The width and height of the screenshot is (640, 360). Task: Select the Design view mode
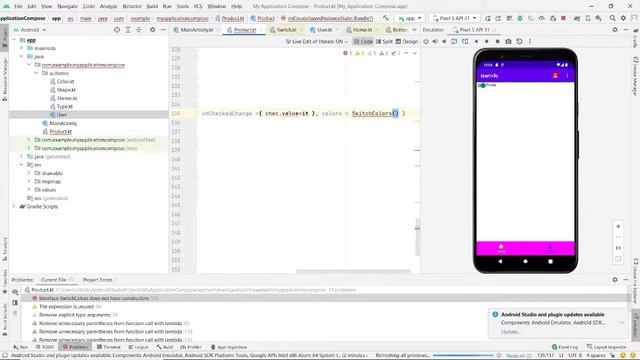click(x=407, y=42)
